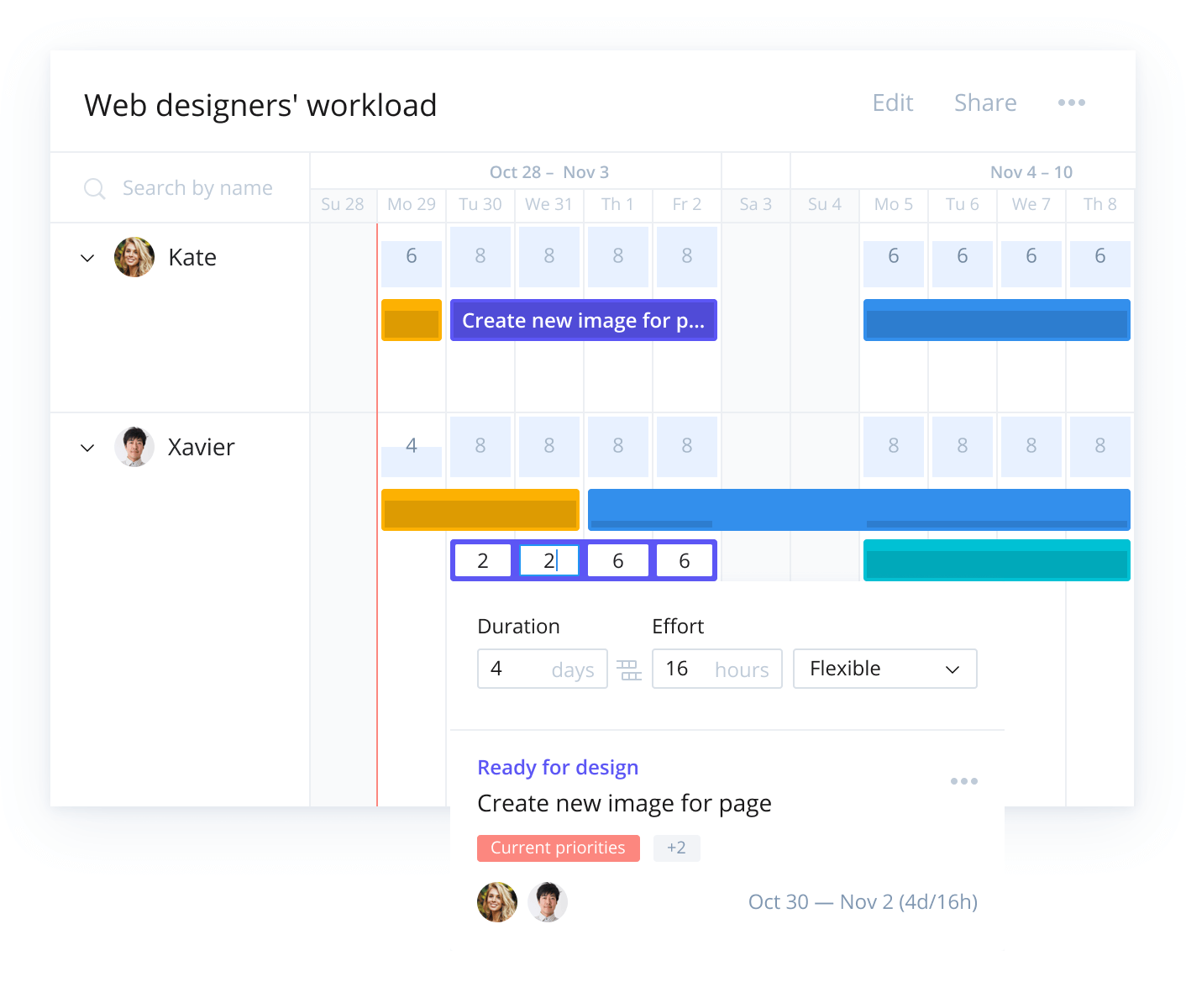Open the workload more options menu
The height and width of the screenshot is (1008, 1186).
(x=1071, y=102)
